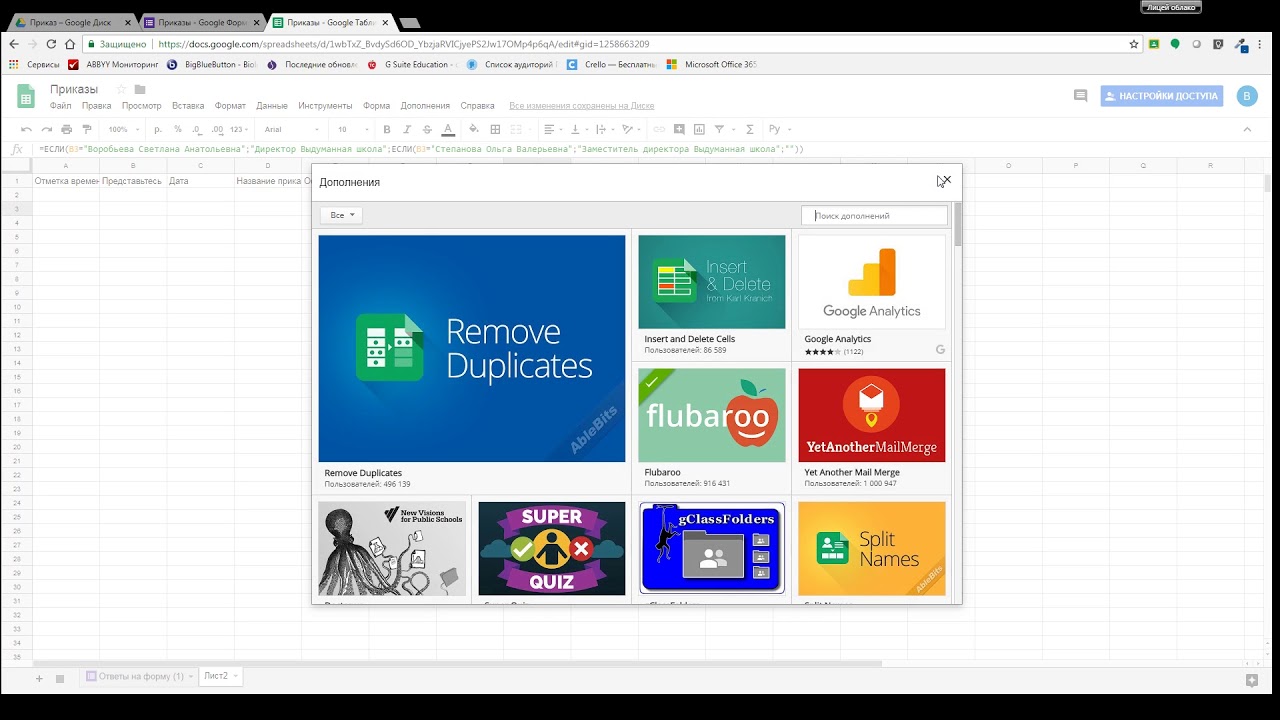Click the Поиск дополнений search field
Viewport: 1280px width, 720px height.
click(x=874, y=215)
